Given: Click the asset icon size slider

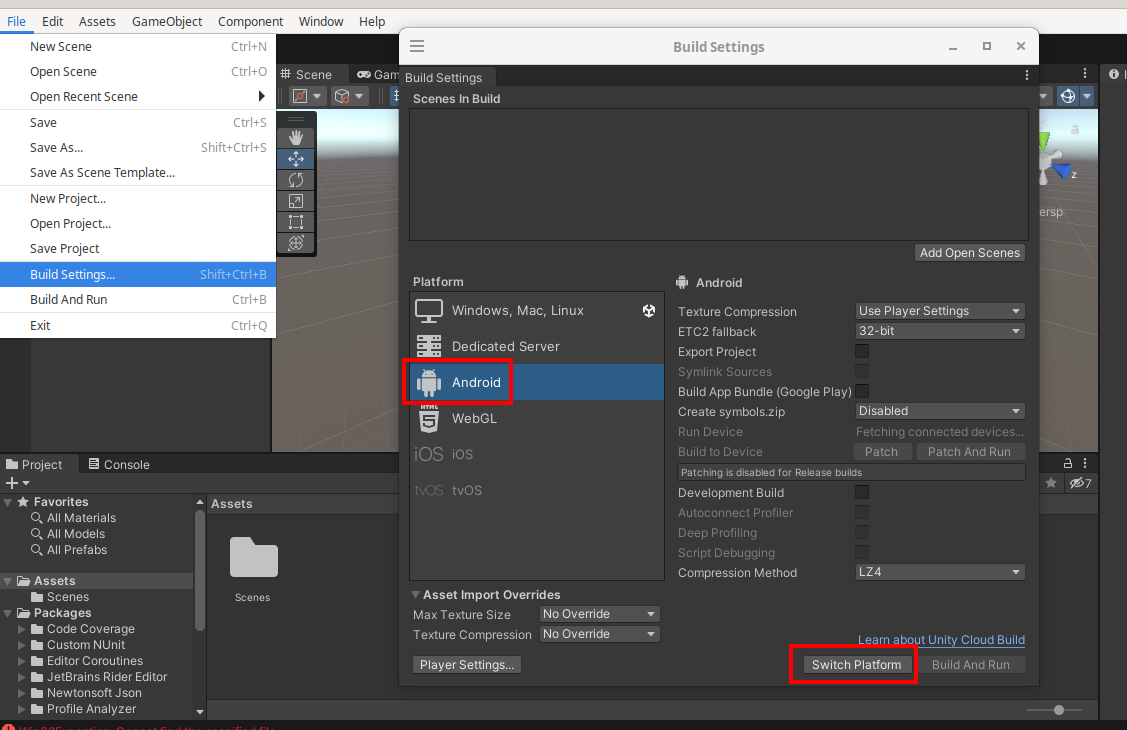Looking at the screenshot, I should [1059, 710].
